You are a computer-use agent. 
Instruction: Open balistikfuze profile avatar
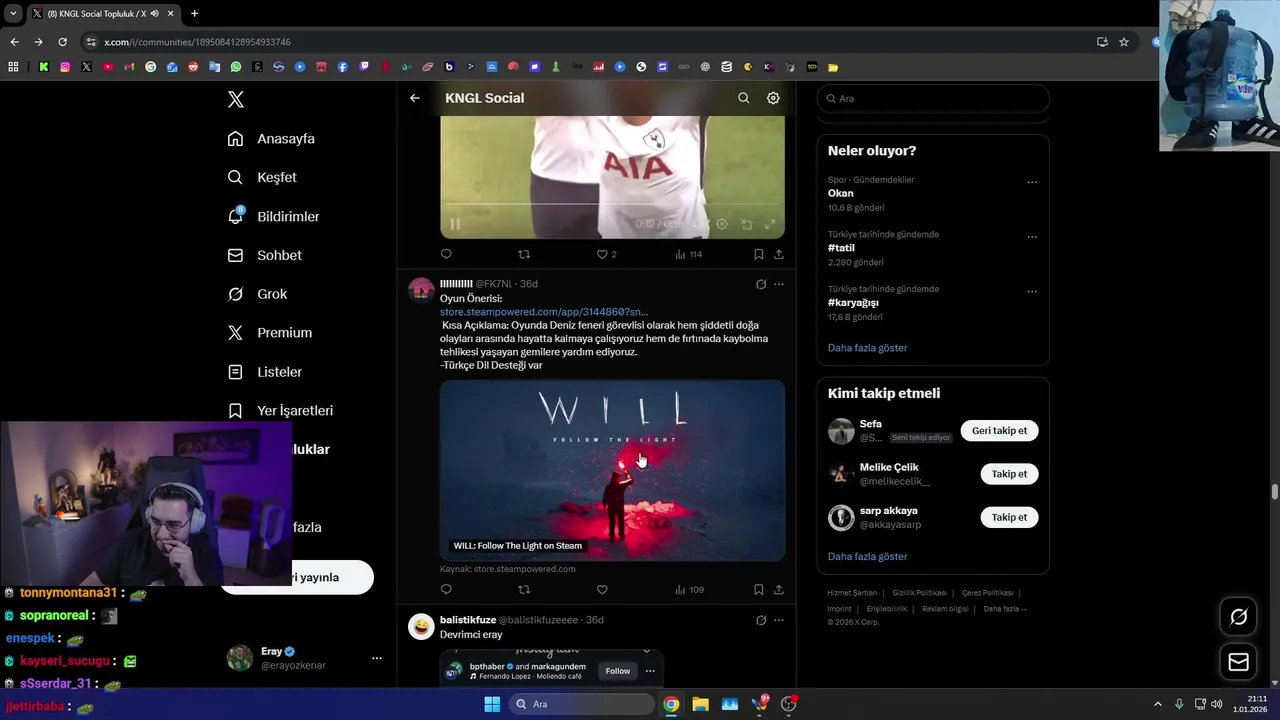421,627
